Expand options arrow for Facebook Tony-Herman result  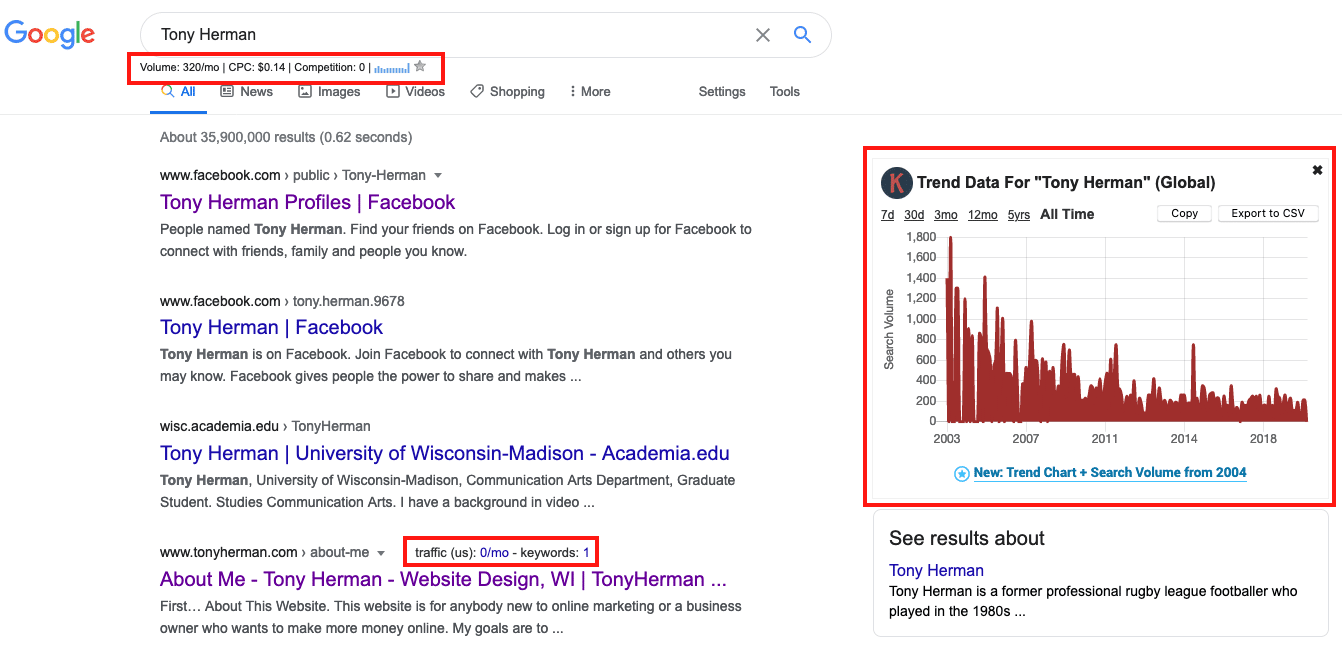[438, 176]
